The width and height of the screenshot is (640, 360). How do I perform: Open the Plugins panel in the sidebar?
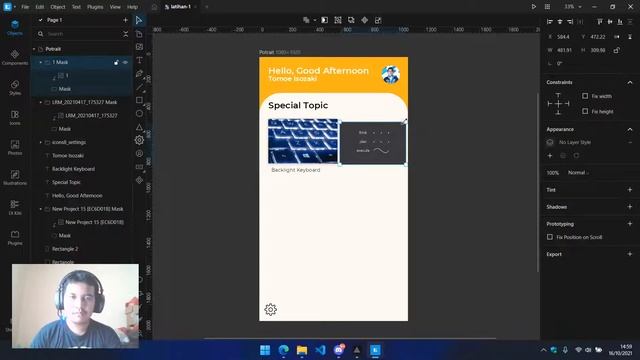click(x=15, y=238)
